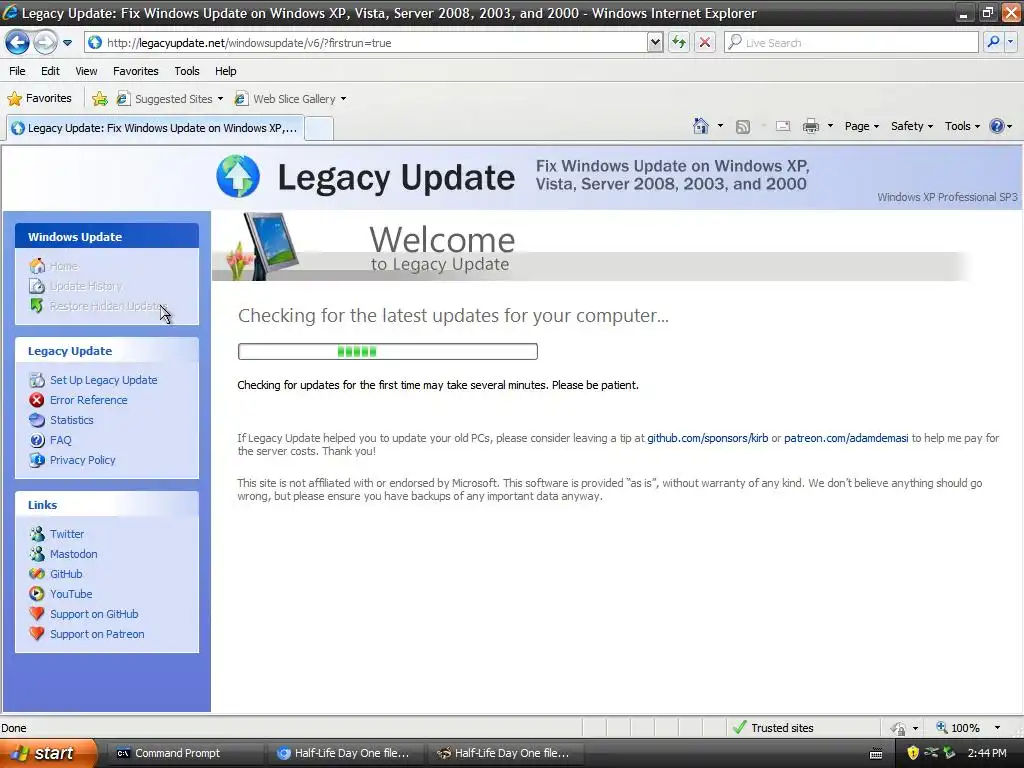Open the Favorites star panel button
The width and height of the screenshot is (1024, 768).
pos(39,99)
